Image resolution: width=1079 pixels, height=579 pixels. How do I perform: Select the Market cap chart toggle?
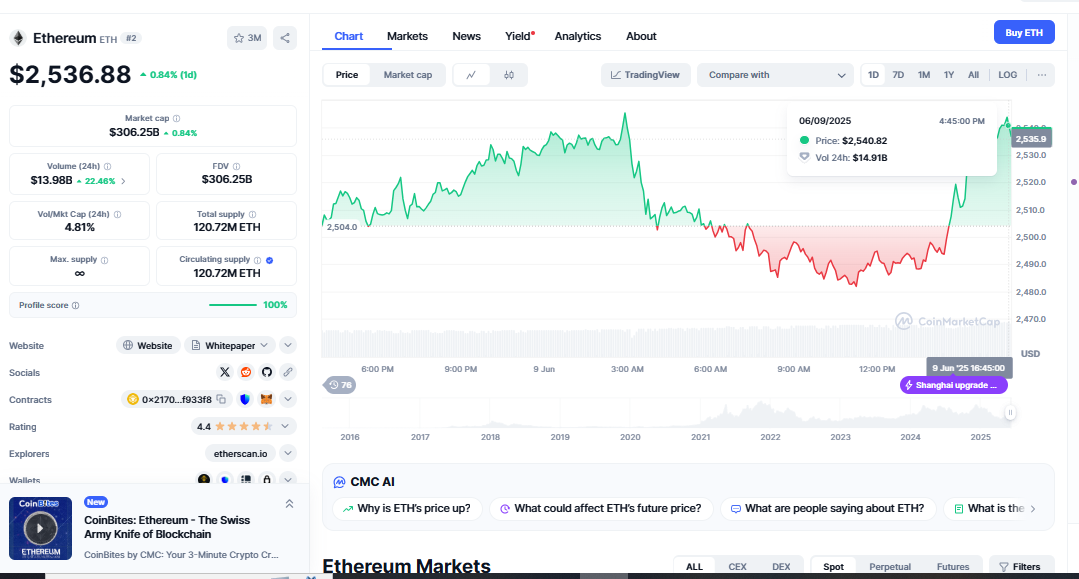click(408, 75)
